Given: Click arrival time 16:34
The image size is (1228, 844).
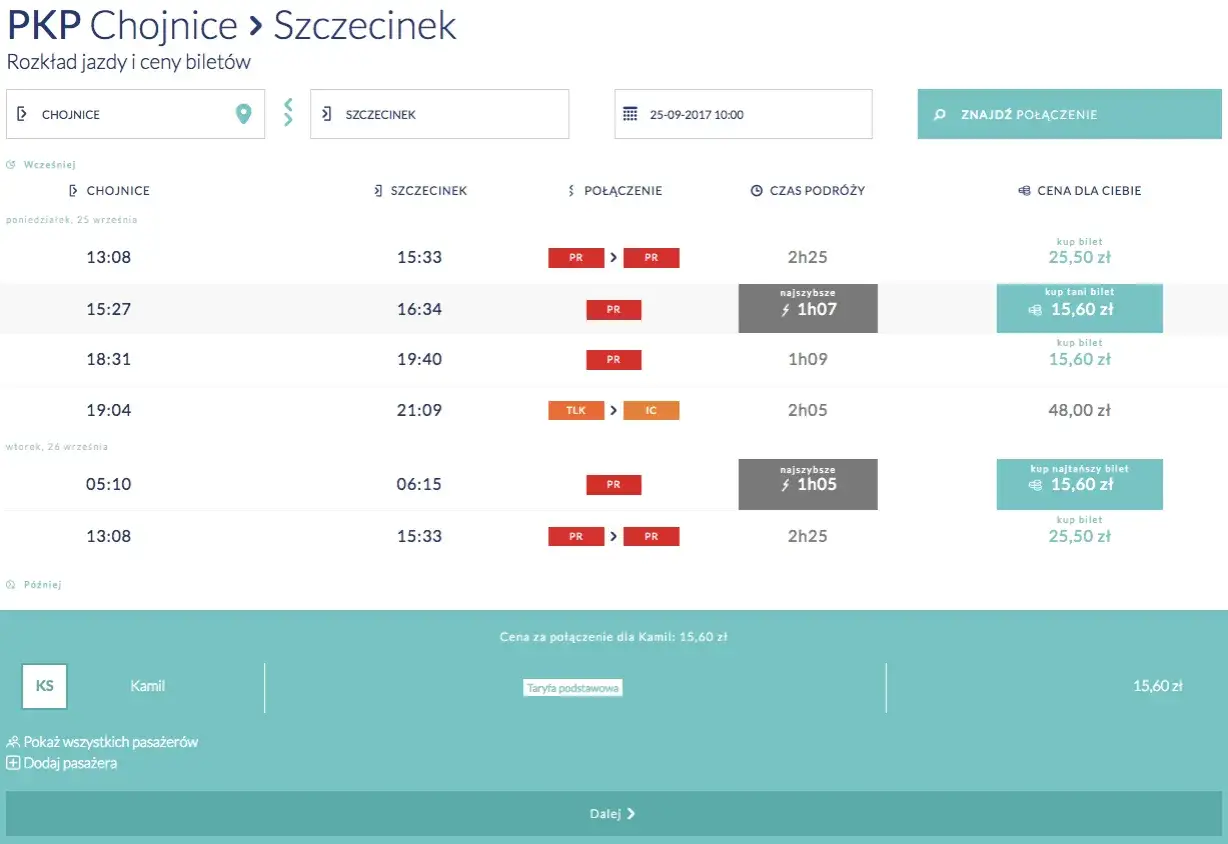Looking at the screenshot, I should [419, 310].
